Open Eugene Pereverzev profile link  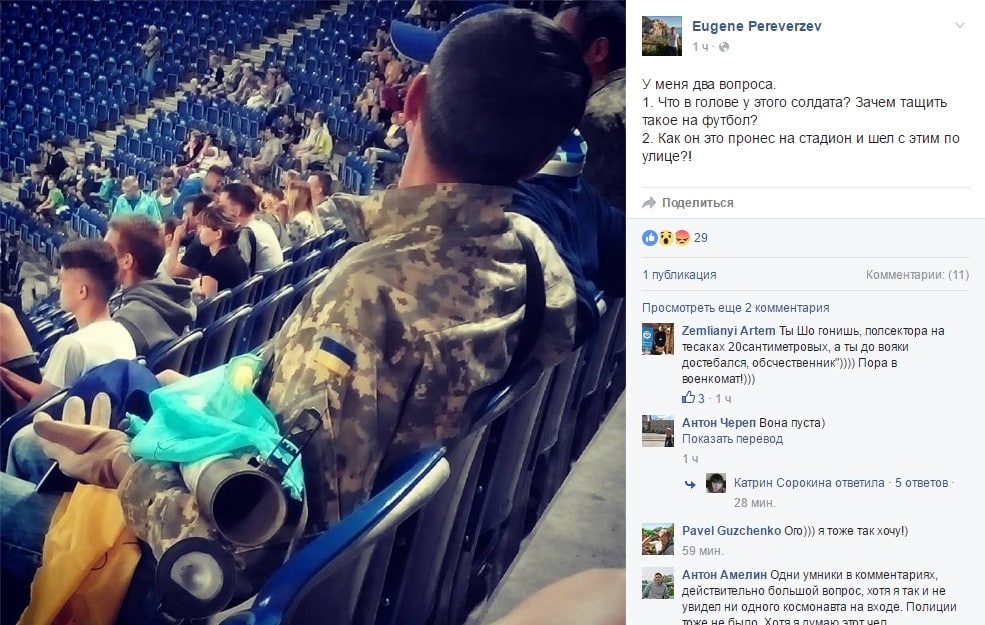click(x=756, y=26)
